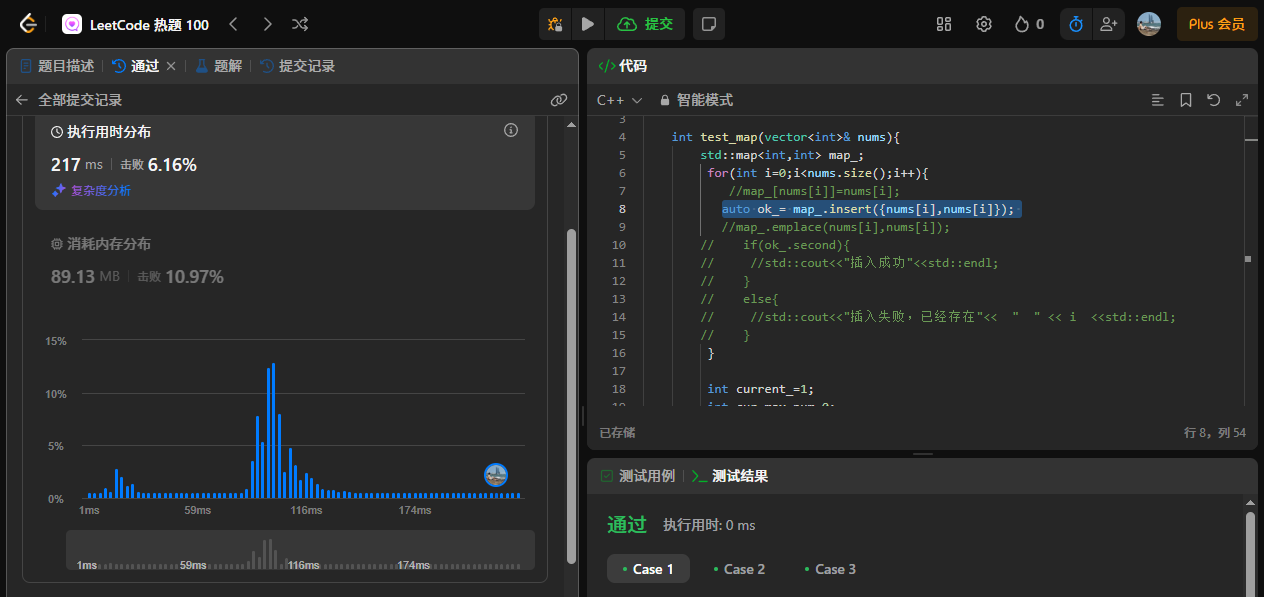The height and width of the screenshot is (597, 1264).
Task: Click the Plus 会员 button
Action: point(1216,24)
